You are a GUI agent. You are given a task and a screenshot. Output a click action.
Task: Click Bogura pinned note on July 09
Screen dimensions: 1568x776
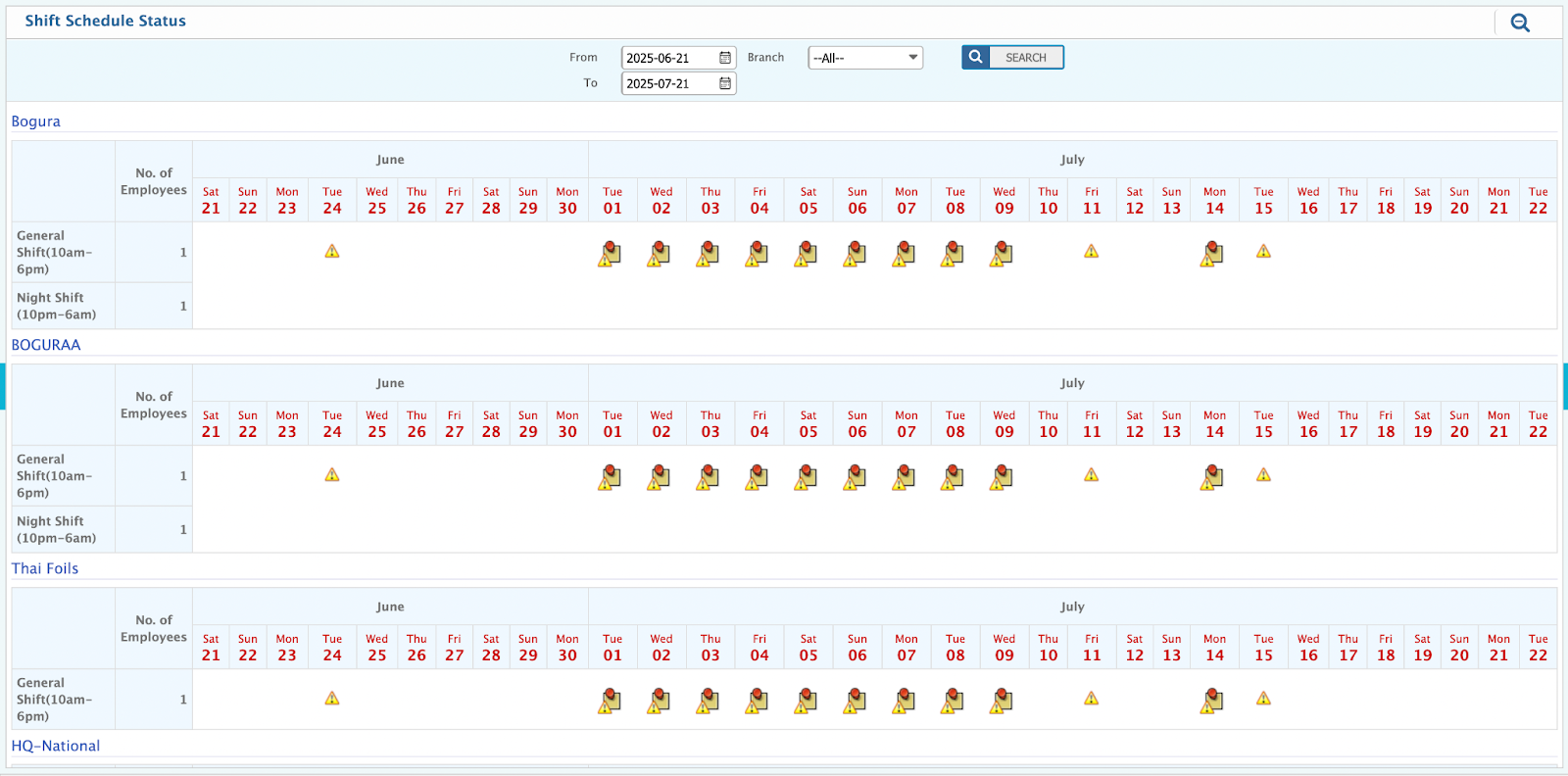pos(1002,254)
